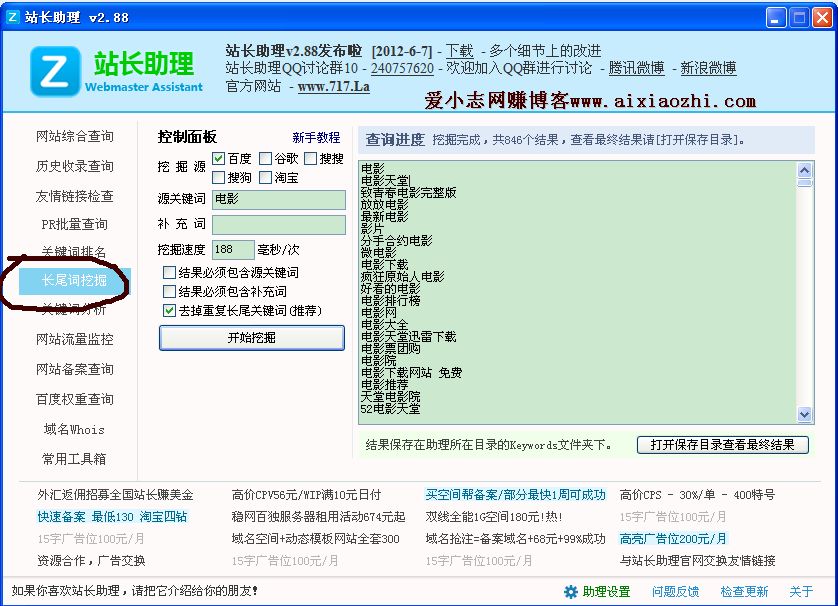Check the 结果必须包含补充词 option

click(x=169, y=291)
